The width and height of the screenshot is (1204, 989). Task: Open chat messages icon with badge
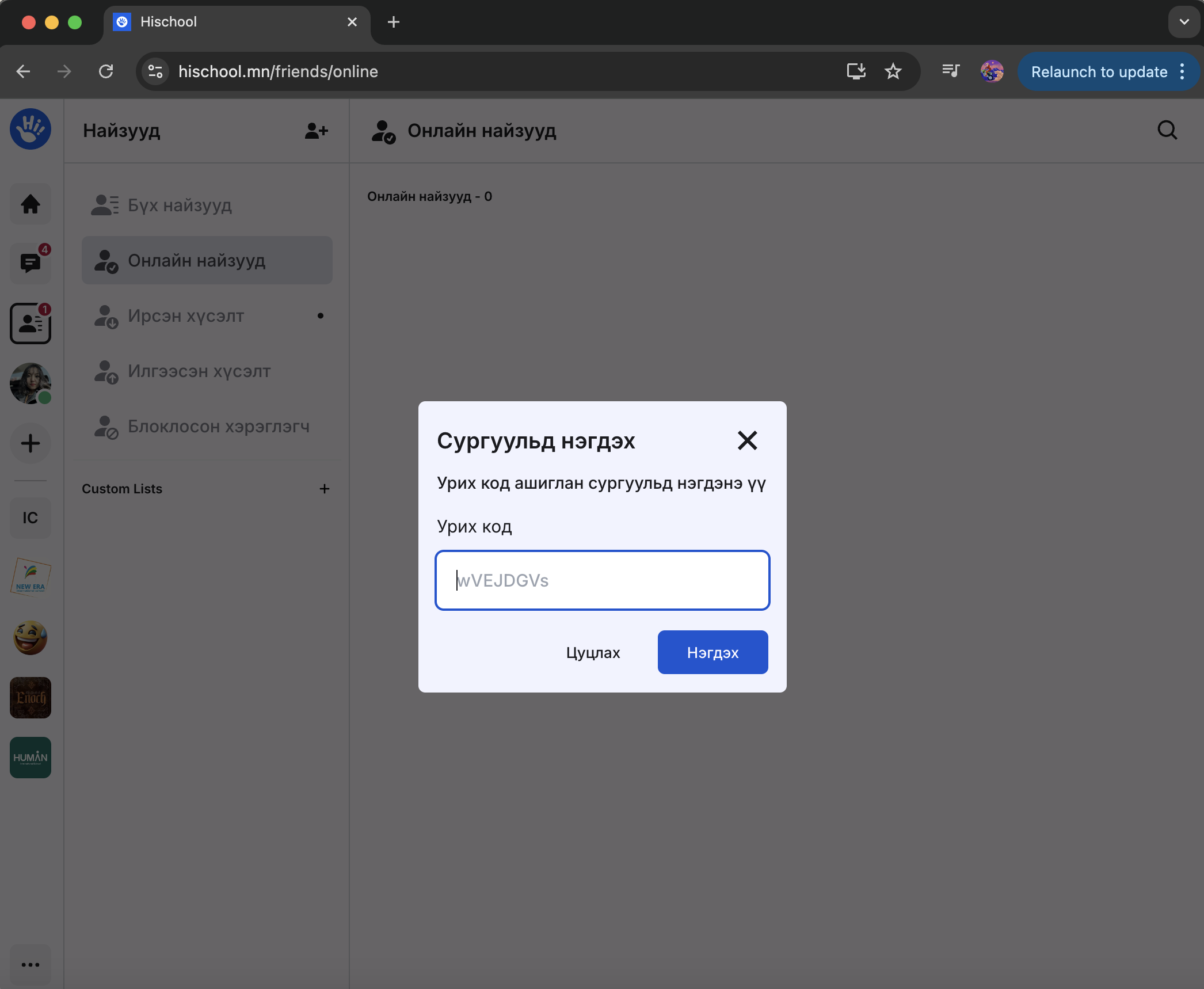click(x=31, y=263)
